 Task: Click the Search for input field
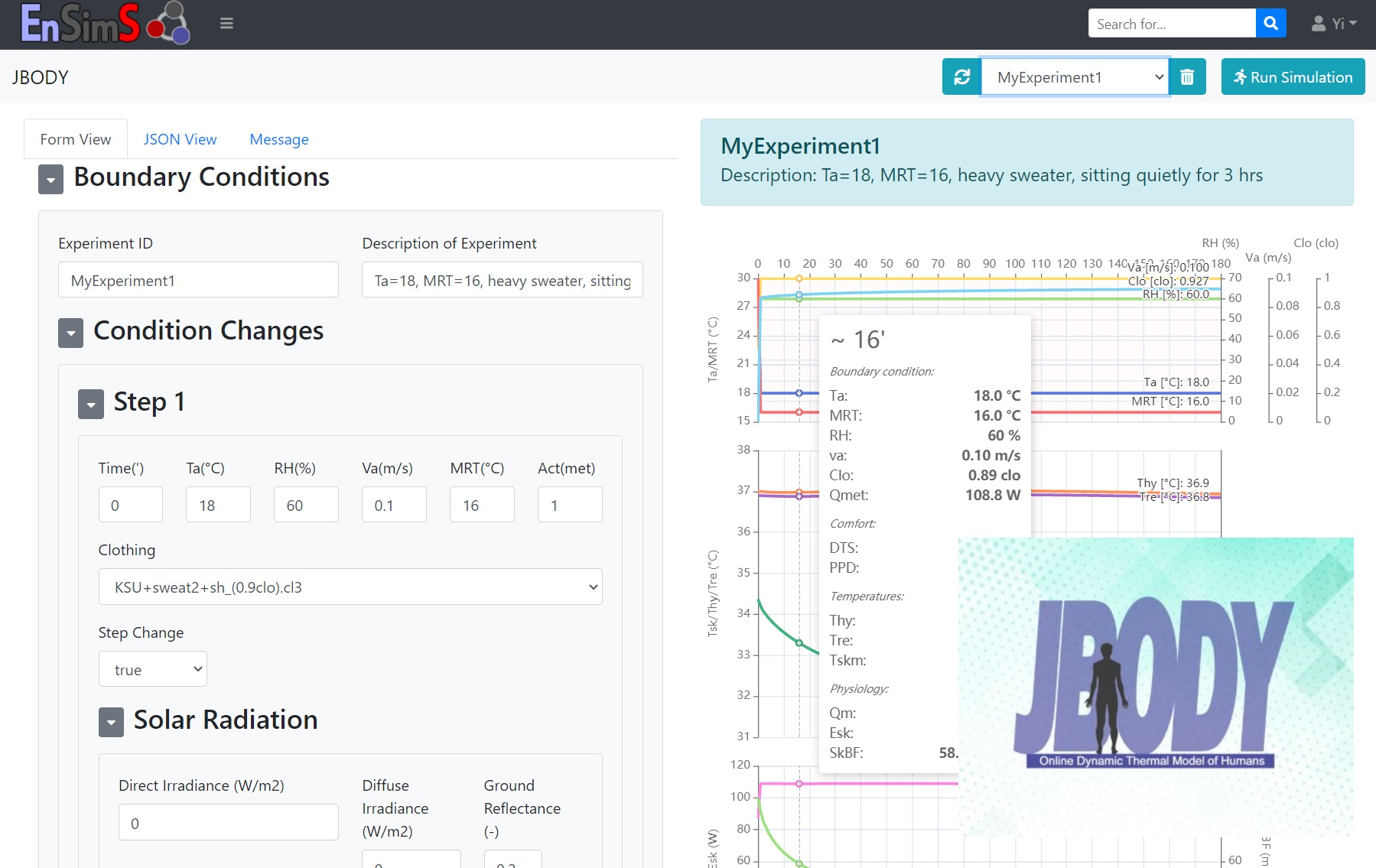tap(1171, 24)
